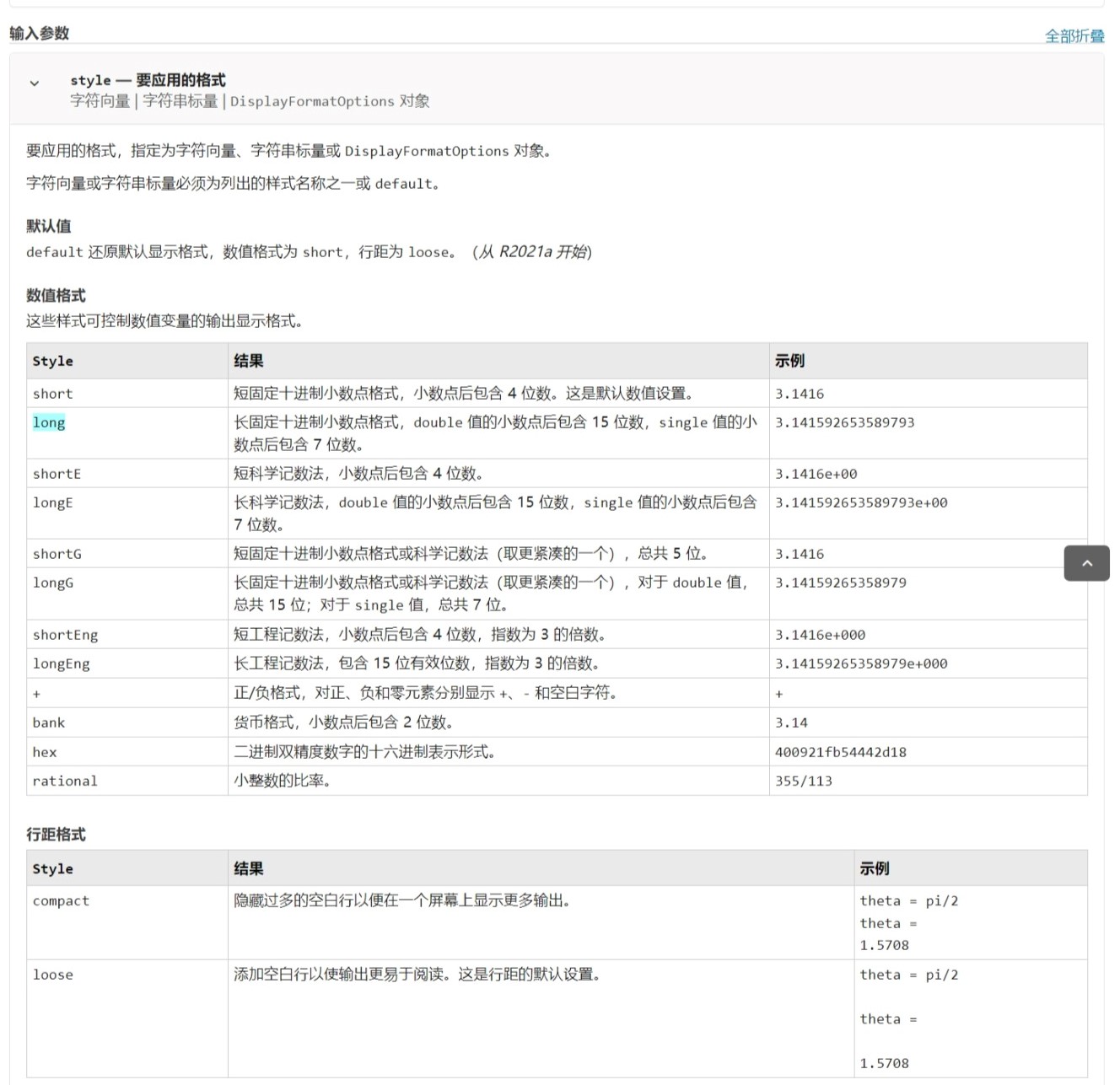Click the example value 3.1416e+000
The height and width of the screenshot is (1085, 1120).
tap(821, 635)
